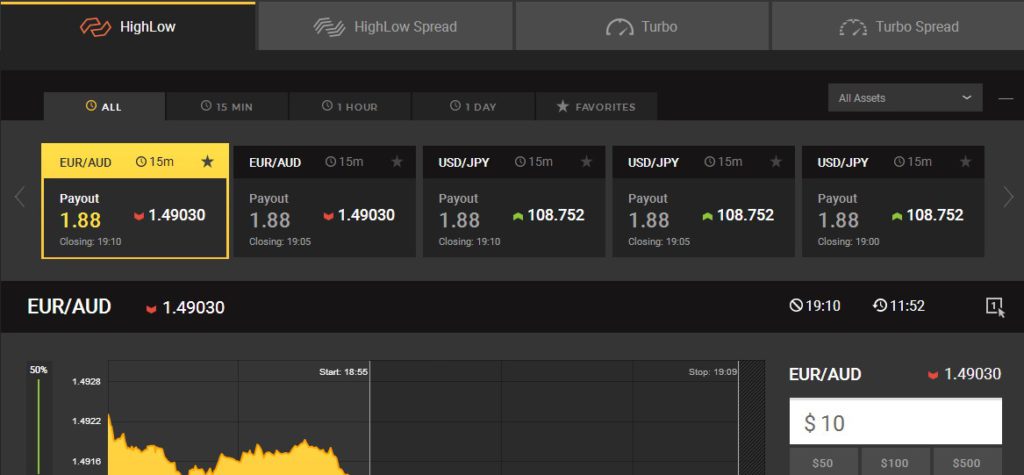Click the Start: 18:55 chart marker

coord(343,372)
